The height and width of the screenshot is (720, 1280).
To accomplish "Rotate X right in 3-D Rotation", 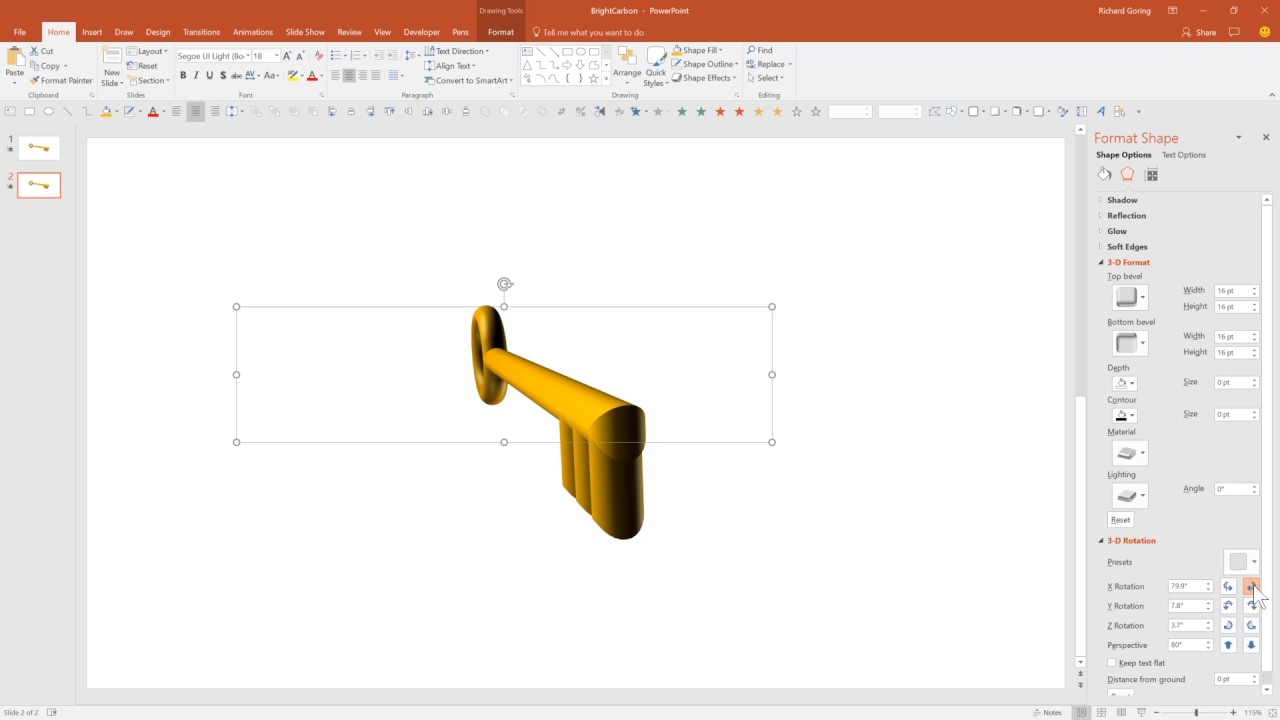I will [x=1251, y=587].
